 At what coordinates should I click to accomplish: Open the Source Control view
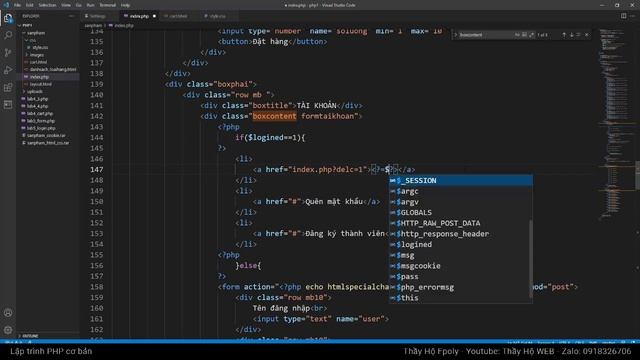pyautogui.click(x=8, y=52)
